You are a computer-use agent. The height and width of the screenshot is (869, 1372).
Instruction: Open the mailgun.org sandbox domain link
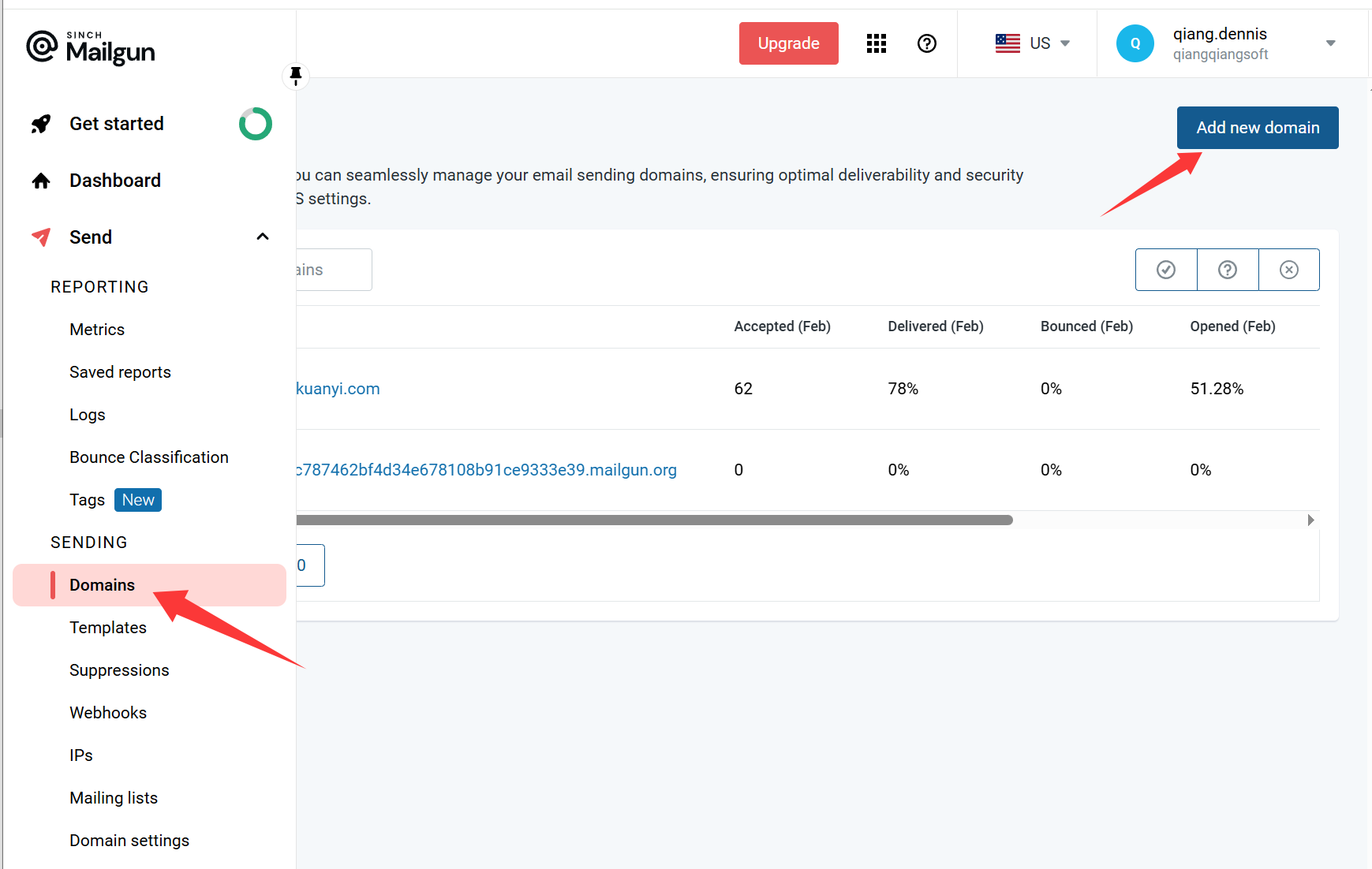[x=486, y=470]
